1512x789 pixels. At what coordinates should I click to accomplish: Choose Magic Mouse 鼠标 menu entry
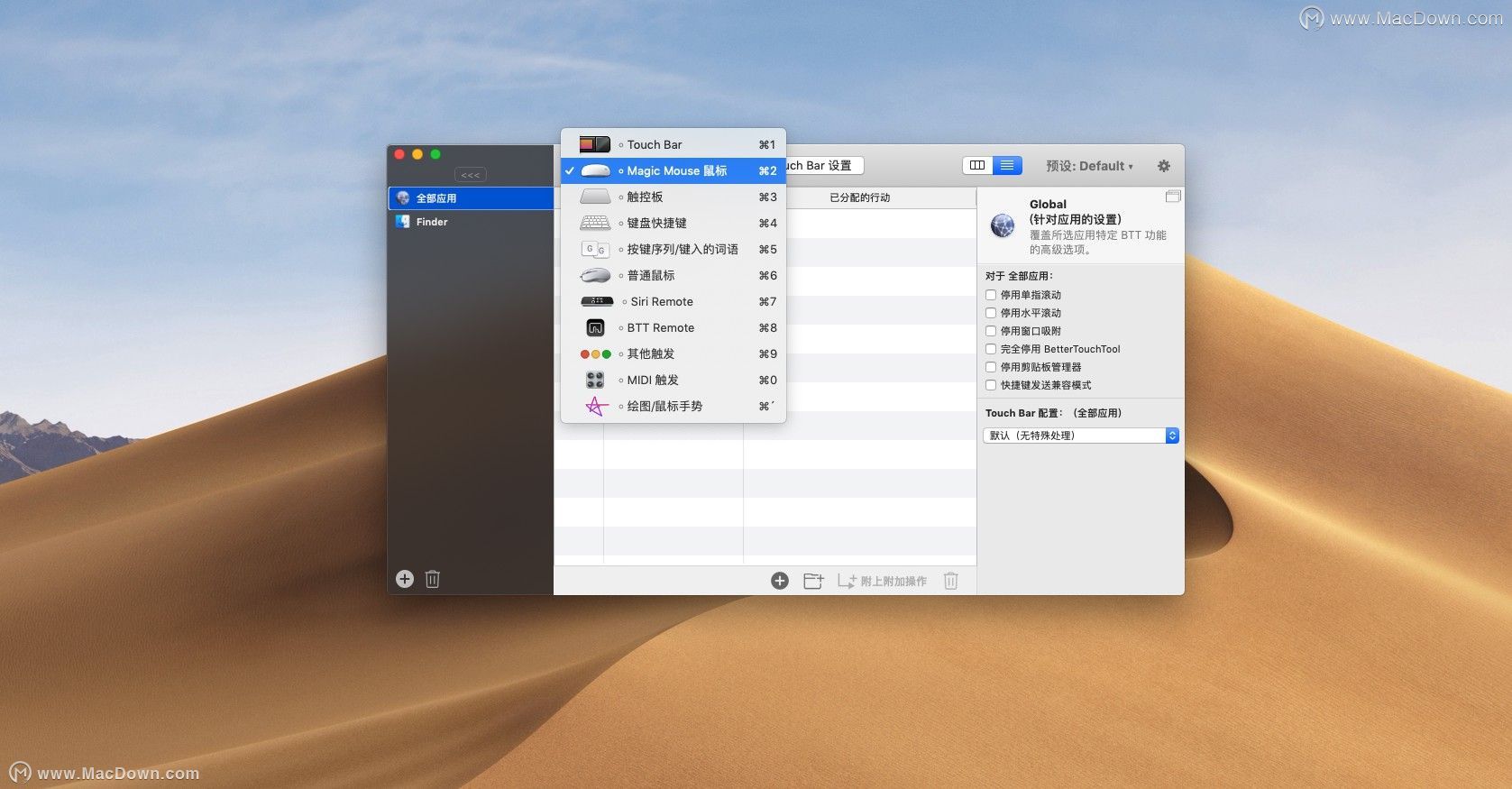coord(674,170)
